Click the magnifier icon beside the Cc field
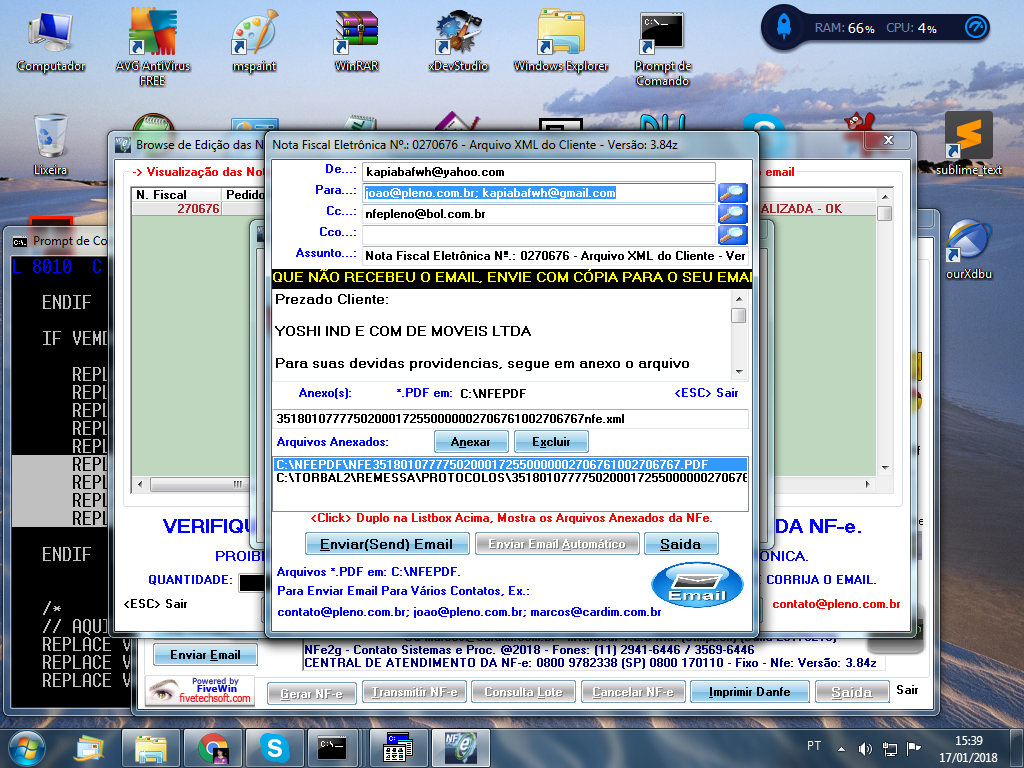1024x768 pixels. [x=732, y=214]
